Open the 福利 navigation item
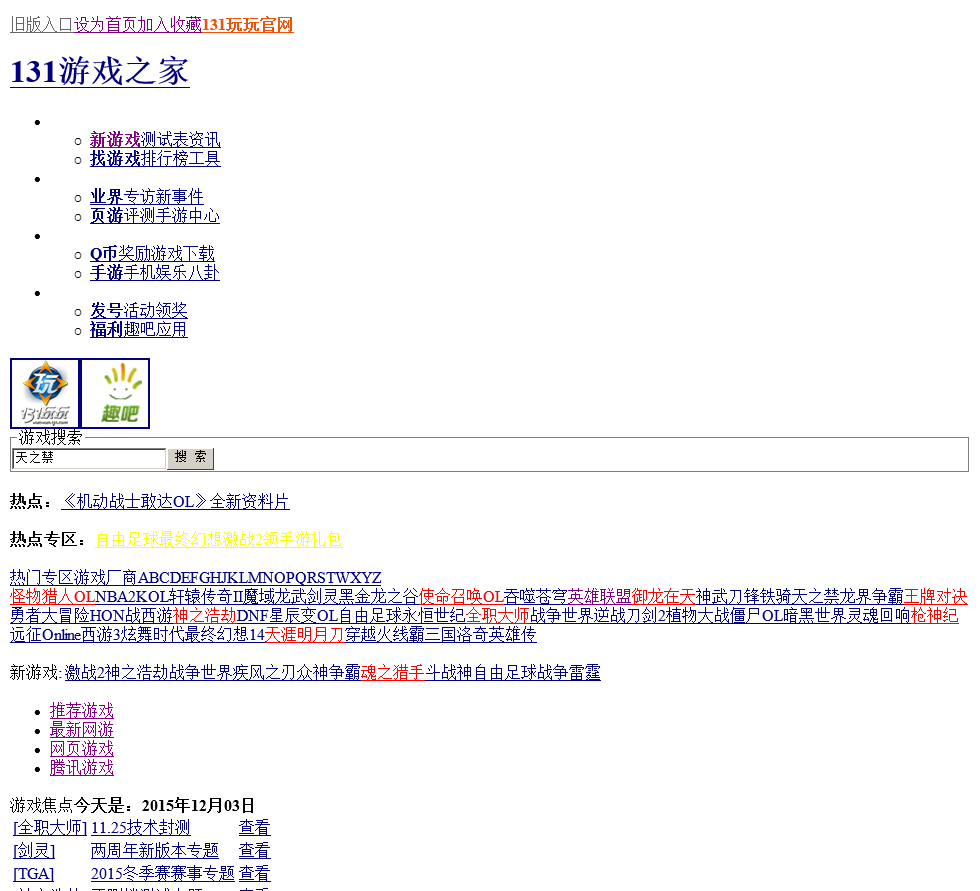 coord(107,330)
